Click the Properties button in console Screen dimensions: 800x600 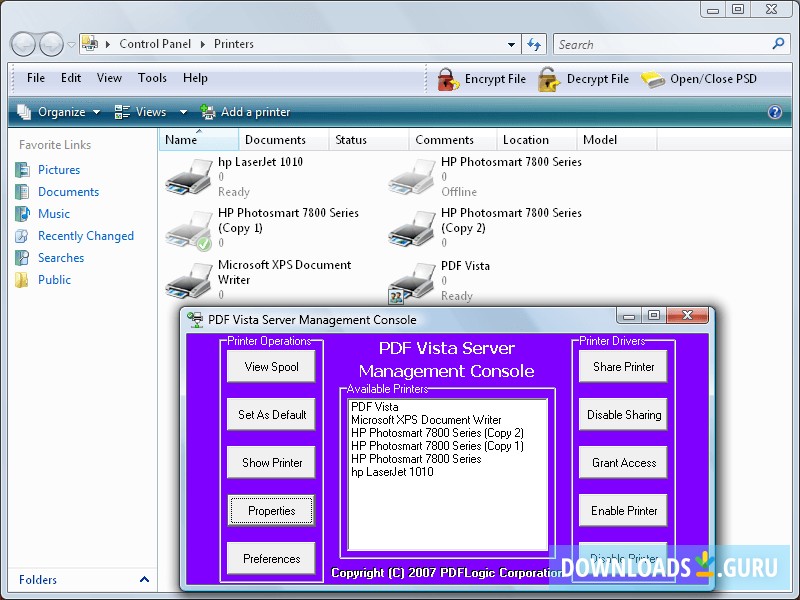[271, 510]
